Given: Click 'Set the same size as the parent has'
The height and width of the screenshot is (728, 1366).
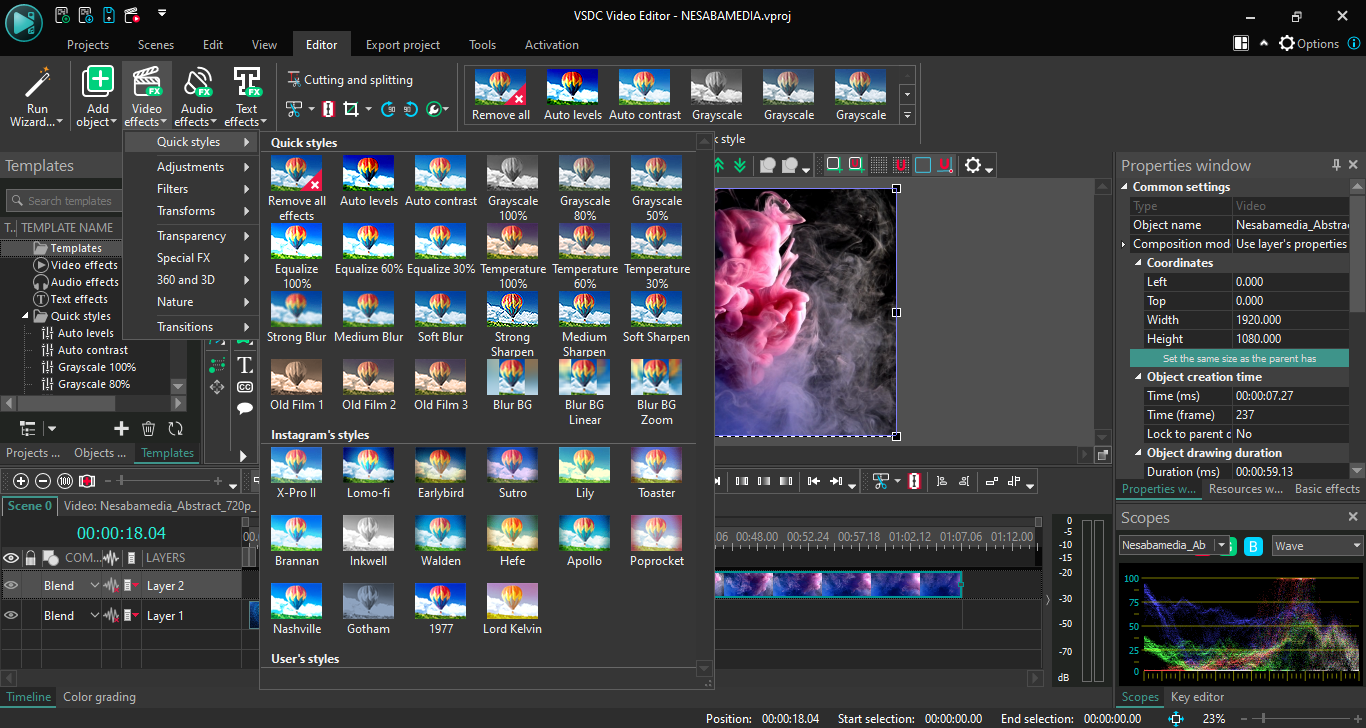Looking at the screenshot, I should pos(1239,358).
